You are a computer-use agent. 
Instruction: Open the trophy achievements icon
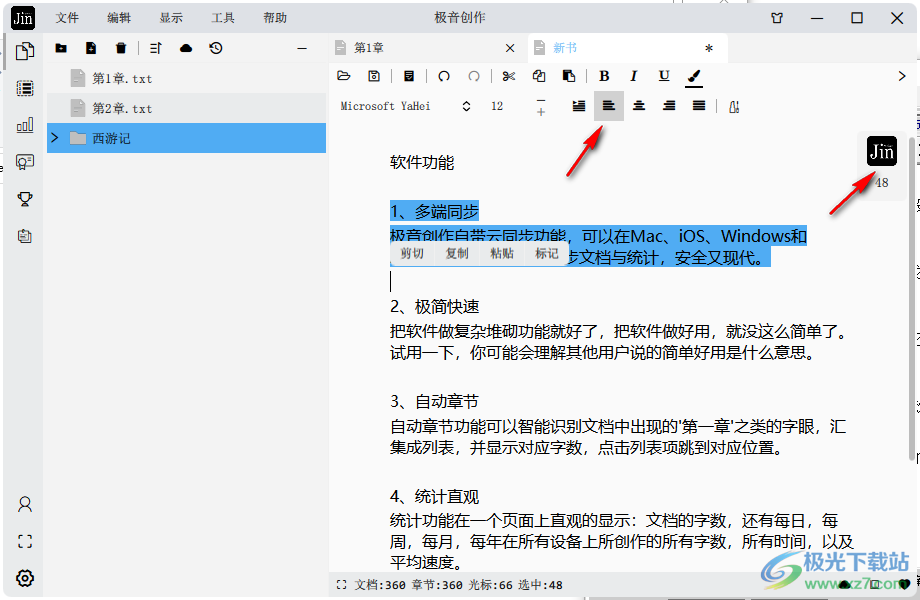[x=25, y=199]
